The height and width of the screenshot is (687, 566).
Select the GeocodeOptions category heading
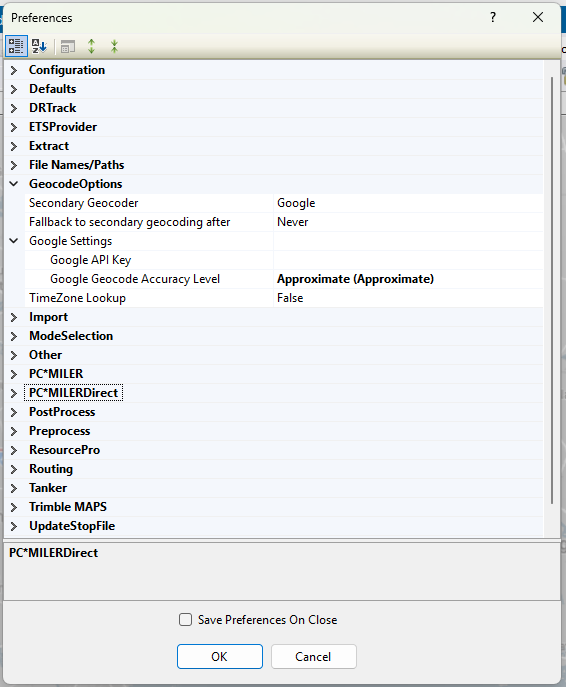(76, 184)
